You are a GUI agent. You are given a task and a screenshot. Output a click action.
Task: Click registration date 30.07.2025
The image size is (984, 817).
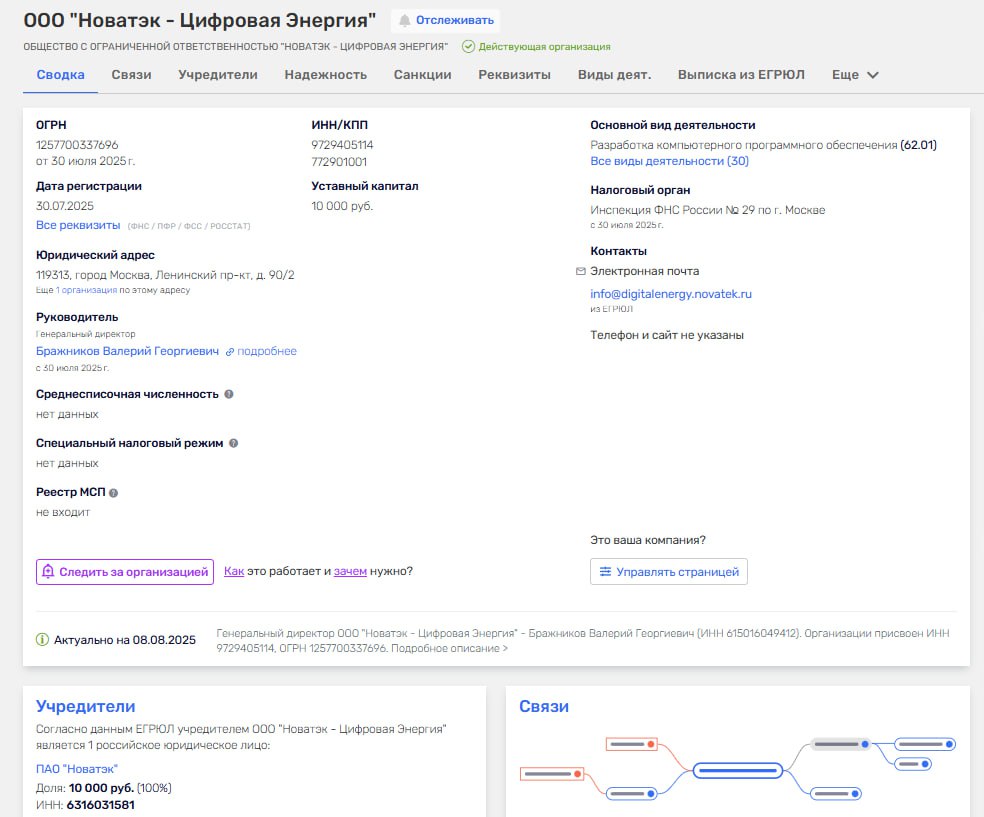(x=65, y=206)
